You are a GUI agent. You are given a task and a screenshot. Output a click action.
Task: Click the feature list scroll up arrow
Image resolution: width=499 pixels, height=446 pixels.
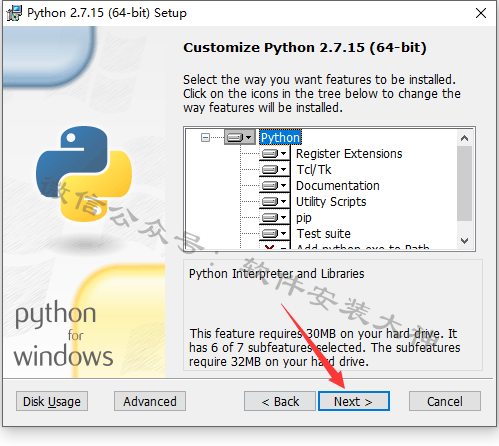point(464,138)
